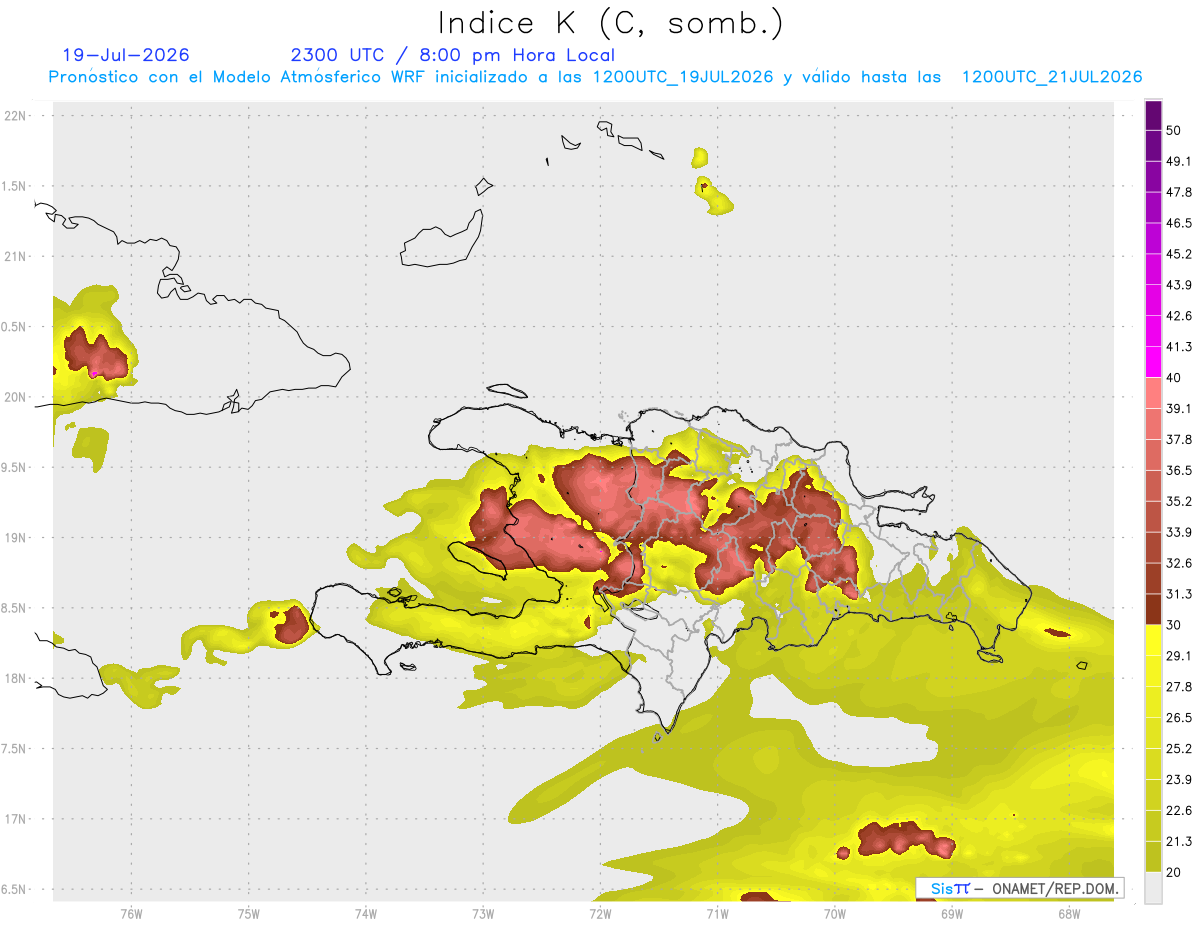Click the '74W' longitude label
Image resolution: width=1200 pixels, height=927 pixels.
366,914
